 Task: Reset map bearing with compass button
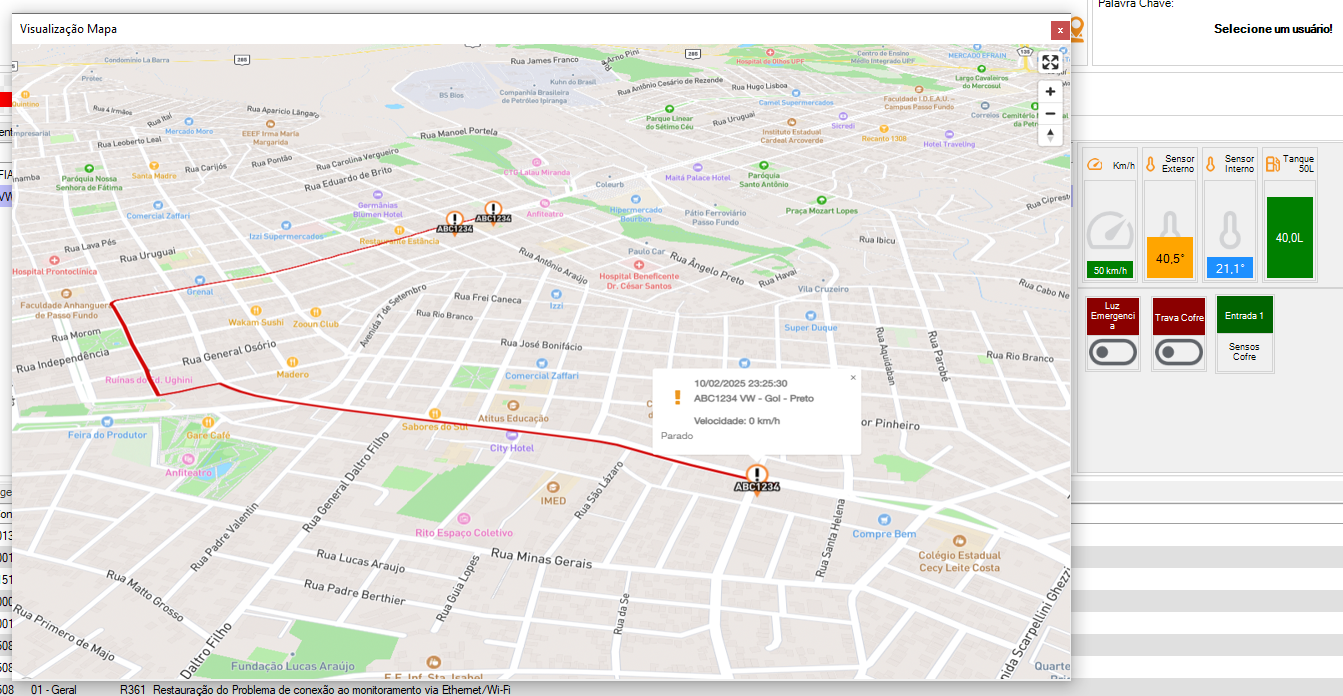[1050, 135]
